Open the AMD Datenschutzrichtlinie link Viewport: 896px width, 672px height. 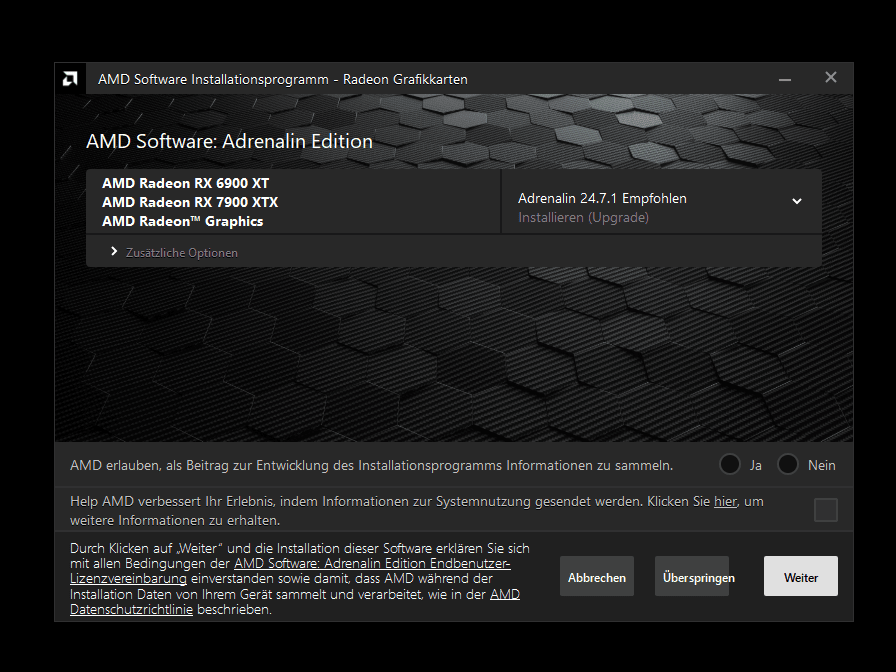pyautogui.click(x=295, y=602)
